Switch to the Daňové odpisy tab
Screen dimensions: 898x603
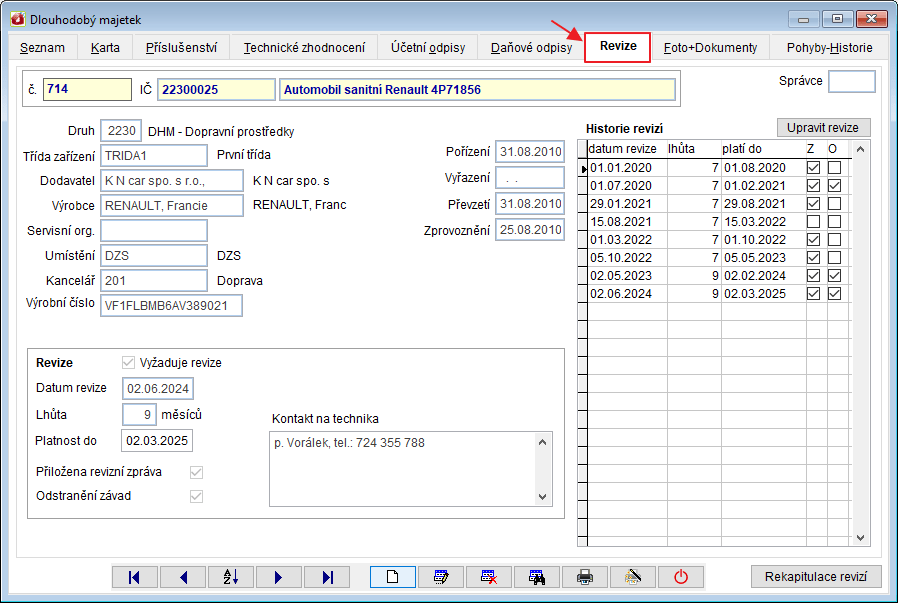click(x=531, y=48)
